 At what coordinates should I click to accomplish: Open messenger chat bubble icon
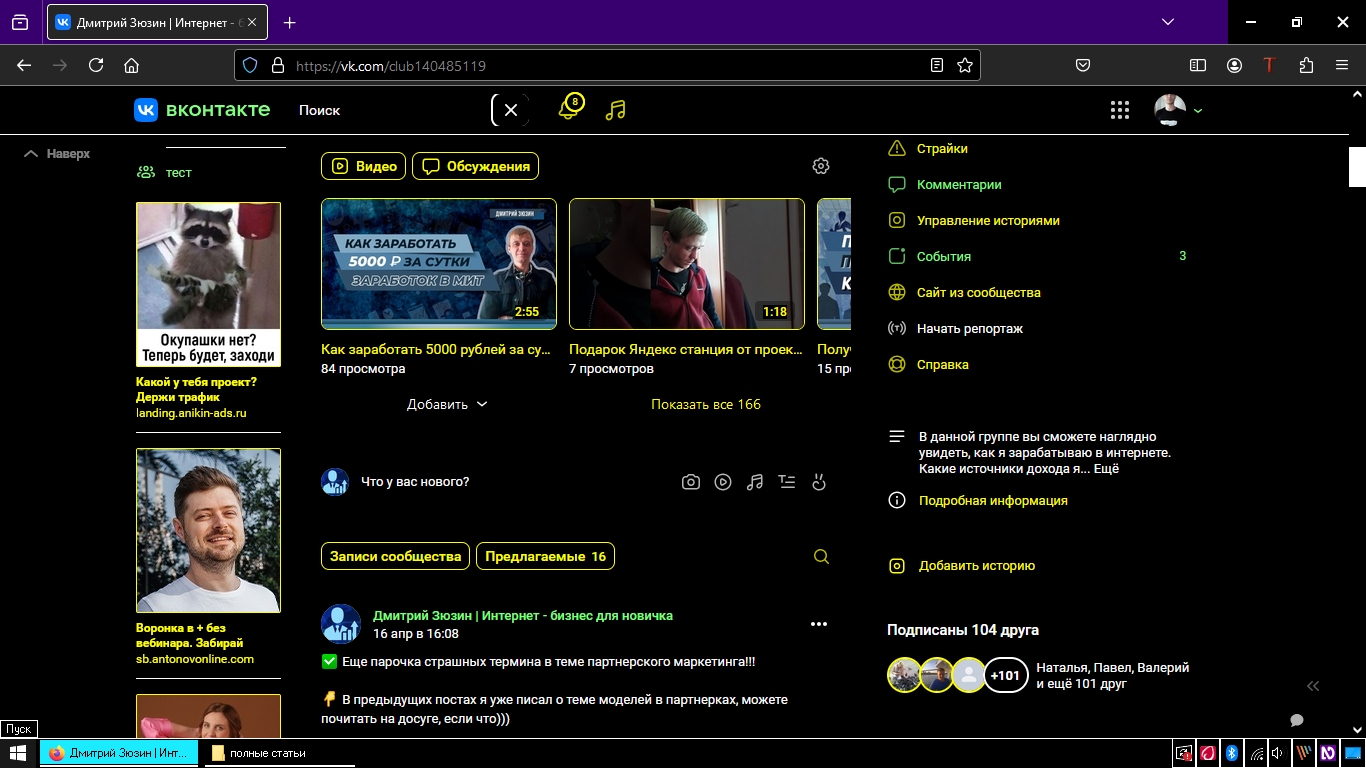coord(1297,720)
